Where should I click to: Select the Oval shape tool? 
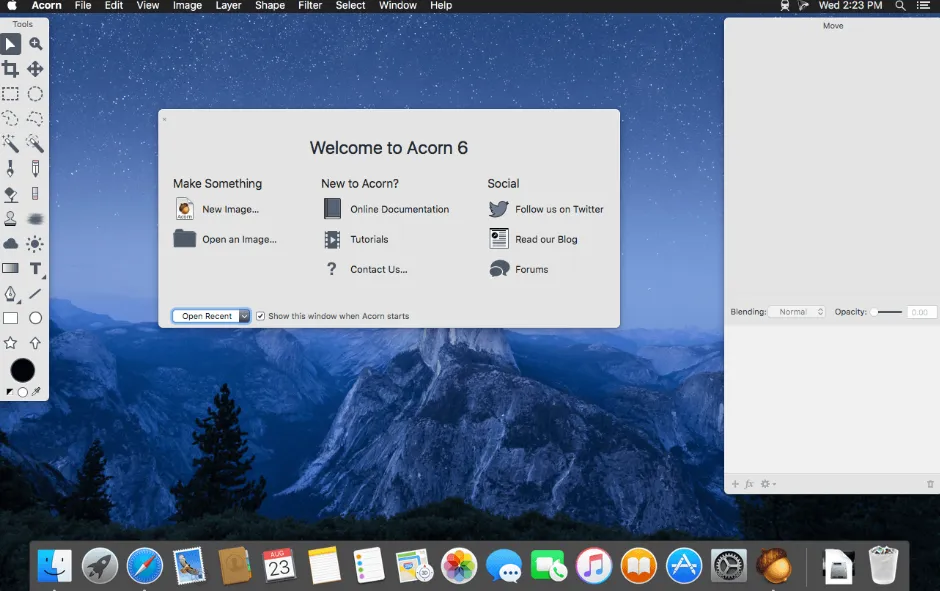(x=35, y=318)
